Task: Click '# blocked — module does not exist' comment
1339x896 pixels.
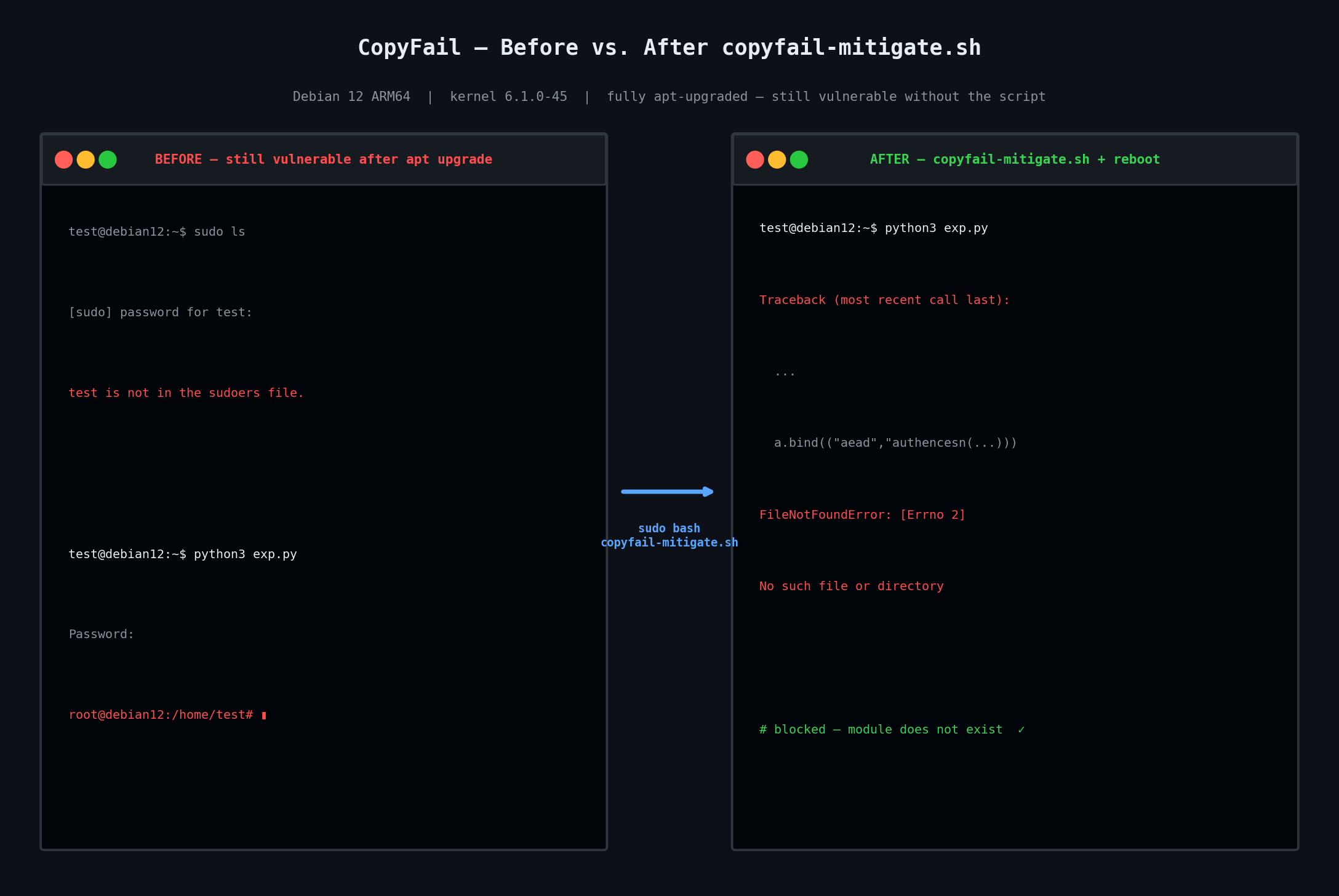Action: (892, 730)
